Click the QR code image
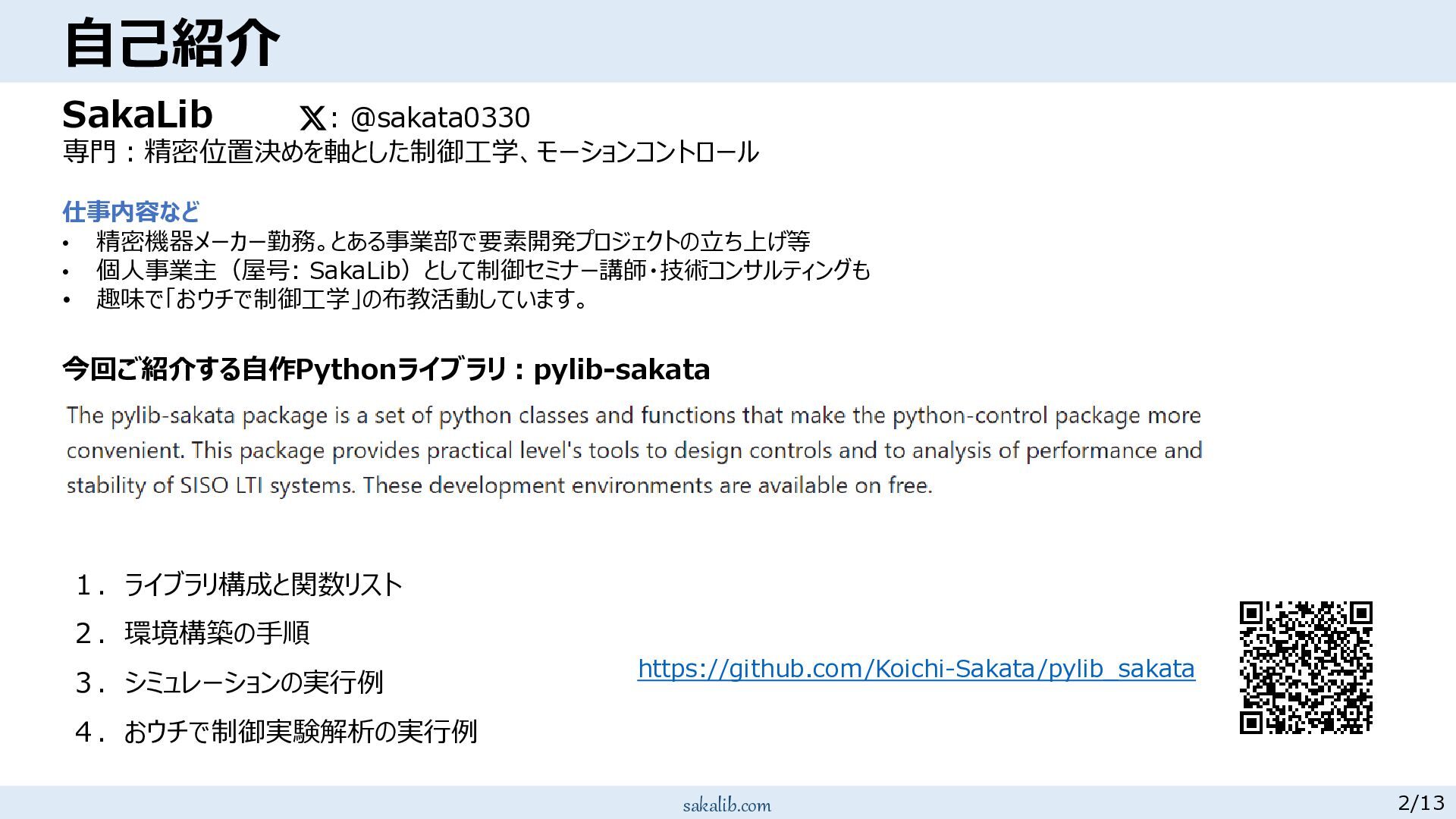1456x819 pixels. tap(1306, 667)
